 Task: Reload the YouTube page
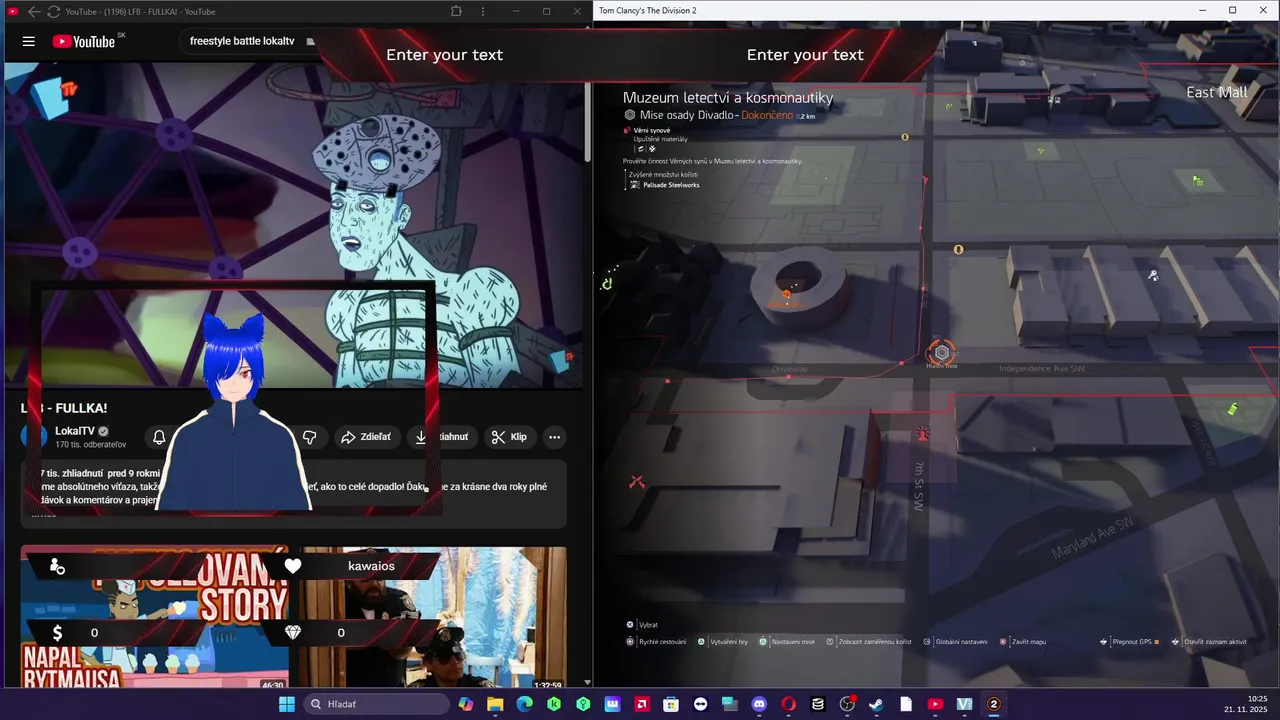[x=53, y=11]
